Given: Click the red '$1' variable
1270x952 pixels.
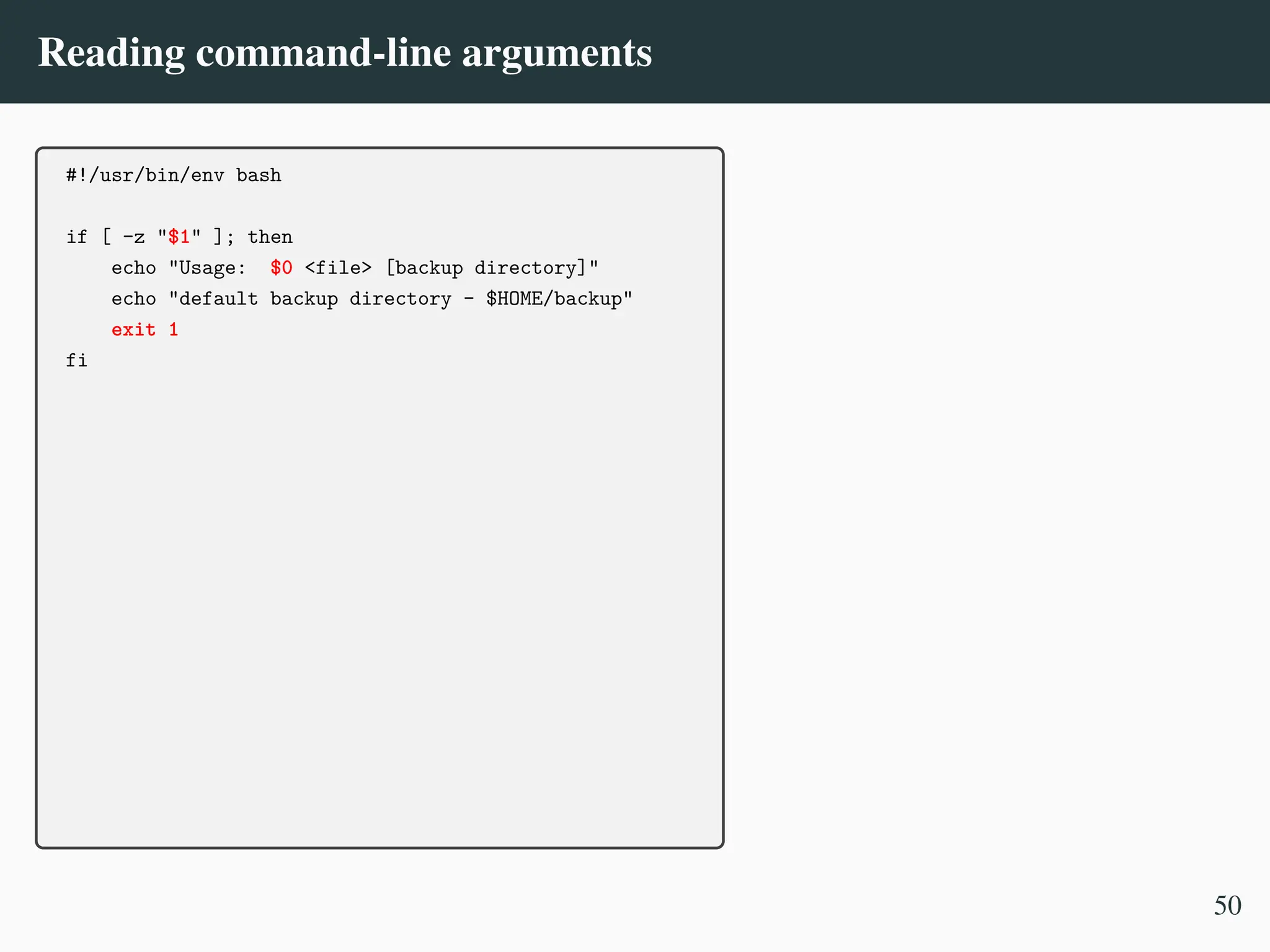Looking at the screenshot, I should (x=179, y=237).
